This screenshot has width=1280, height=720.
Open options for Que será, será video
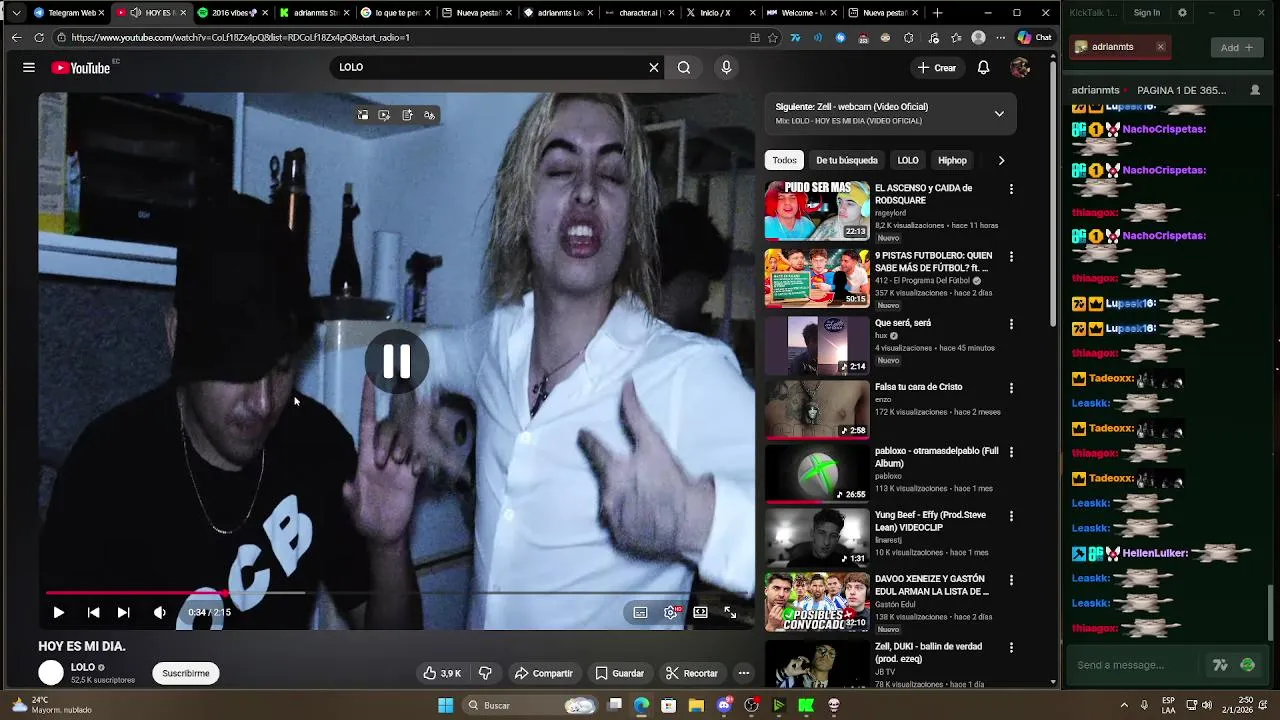tap(1011, 324)
